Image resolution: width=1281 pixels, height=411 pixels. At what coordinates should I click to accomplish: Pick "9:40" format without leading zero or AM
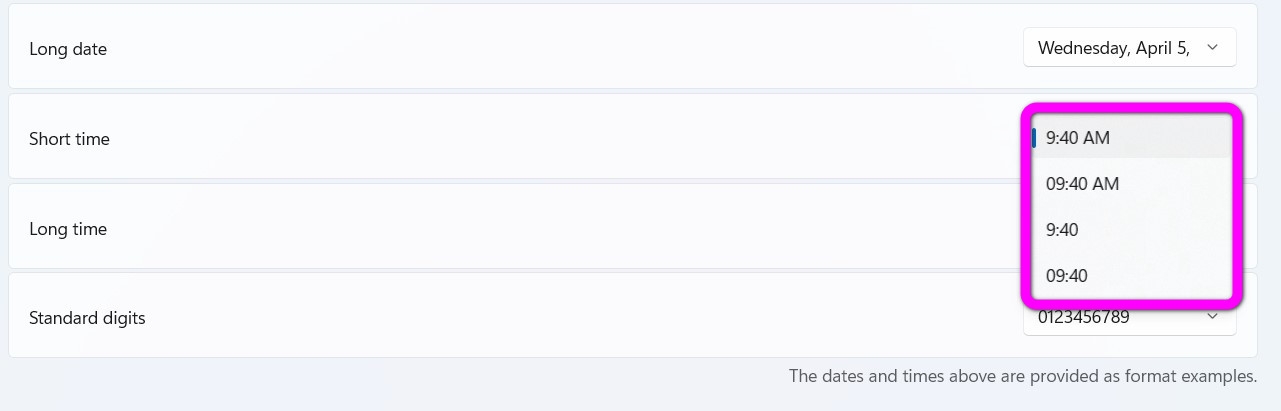pos(1062,230)
